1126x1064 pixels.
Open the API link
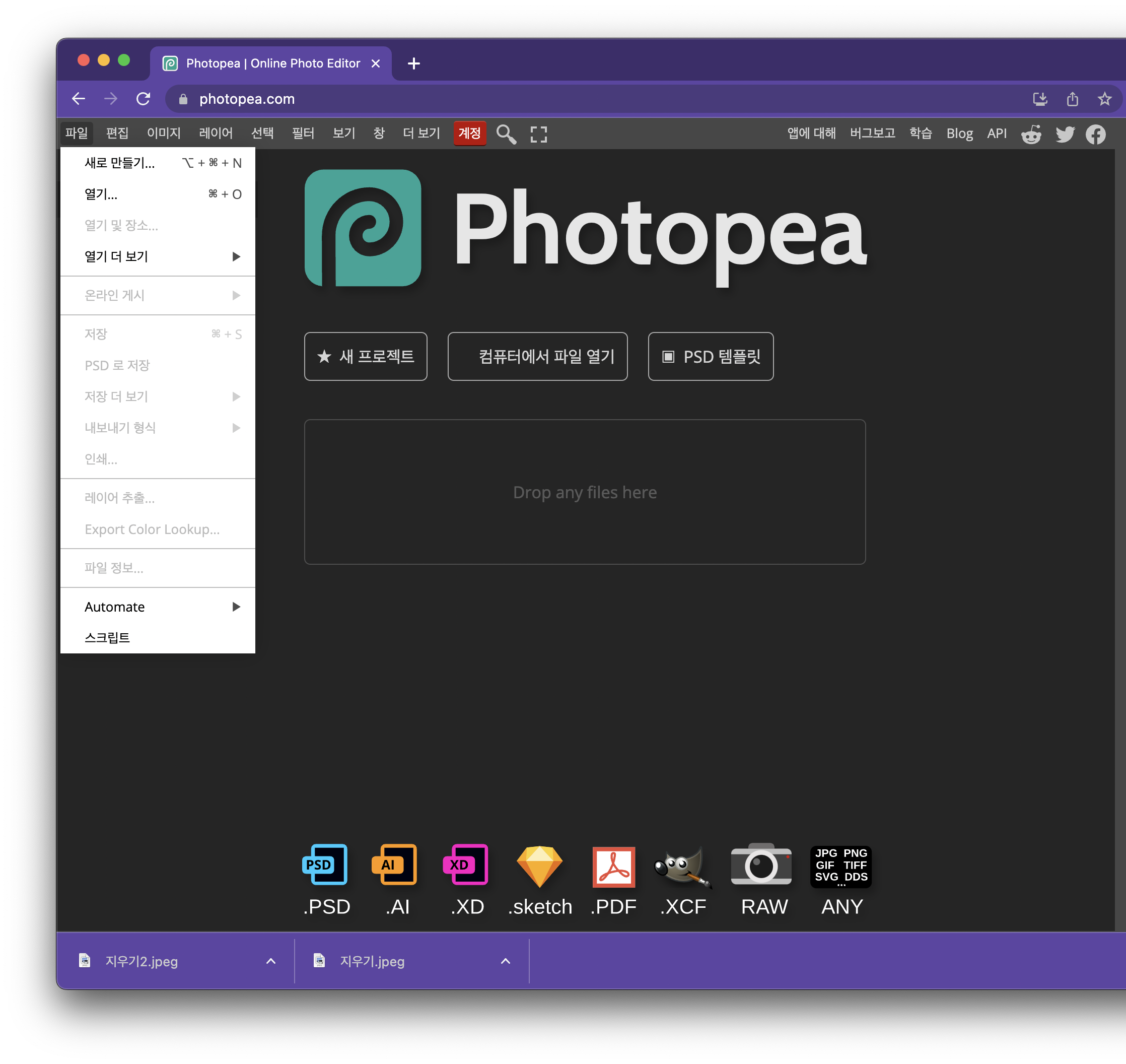tap(996, 134)
